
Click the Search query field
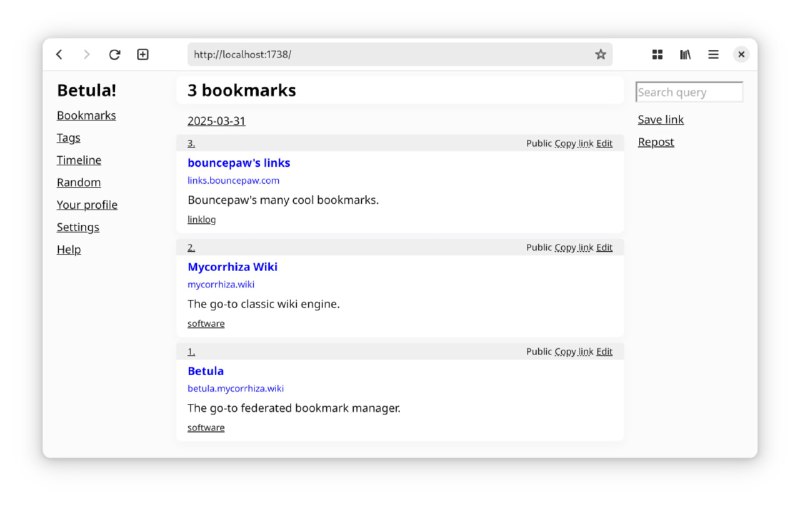(689, 92)
